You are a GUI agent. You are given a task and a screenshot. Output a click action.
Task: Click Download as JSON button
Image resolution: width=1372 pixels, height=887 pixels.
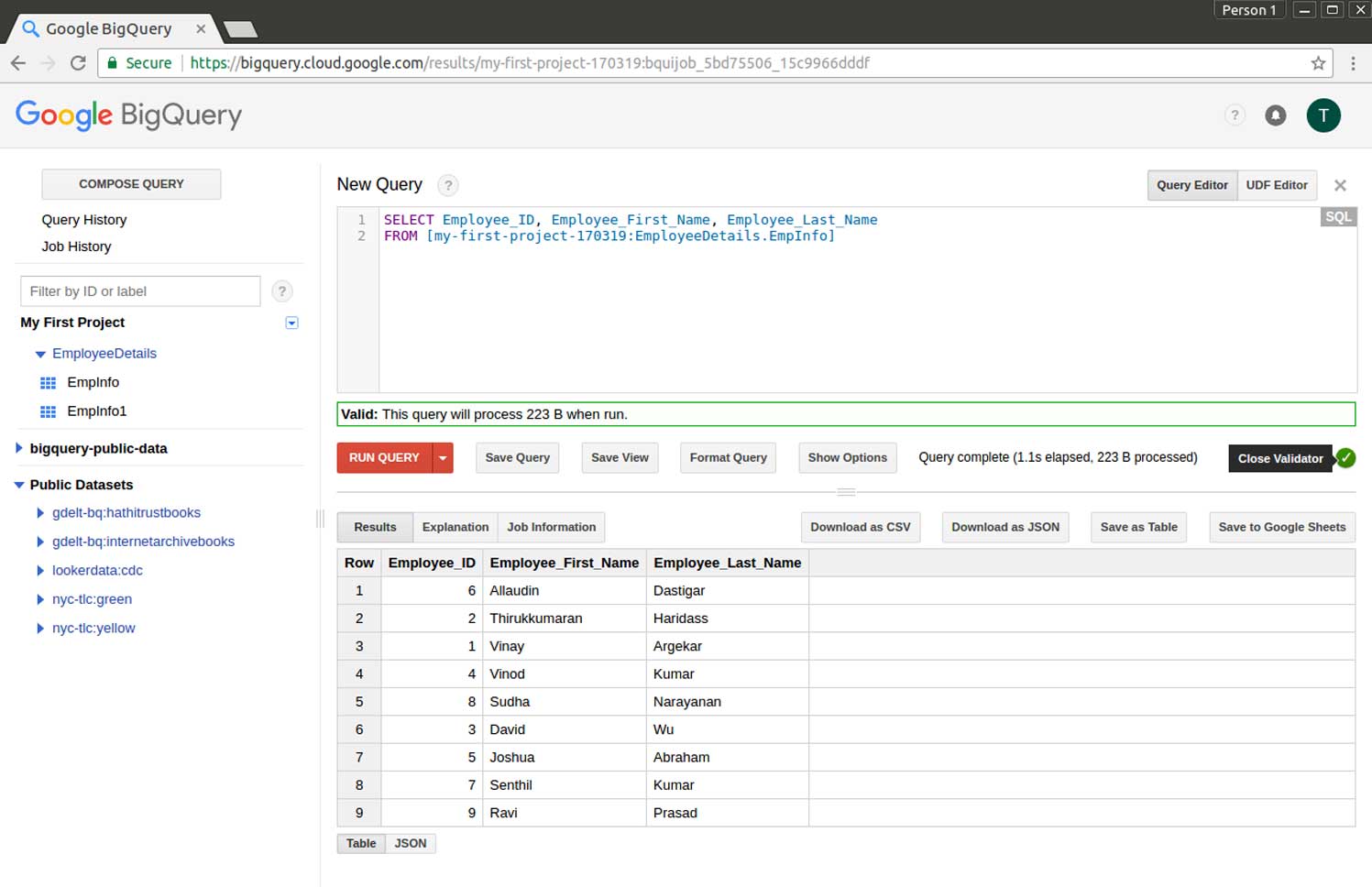click(x=1005, y=527)
